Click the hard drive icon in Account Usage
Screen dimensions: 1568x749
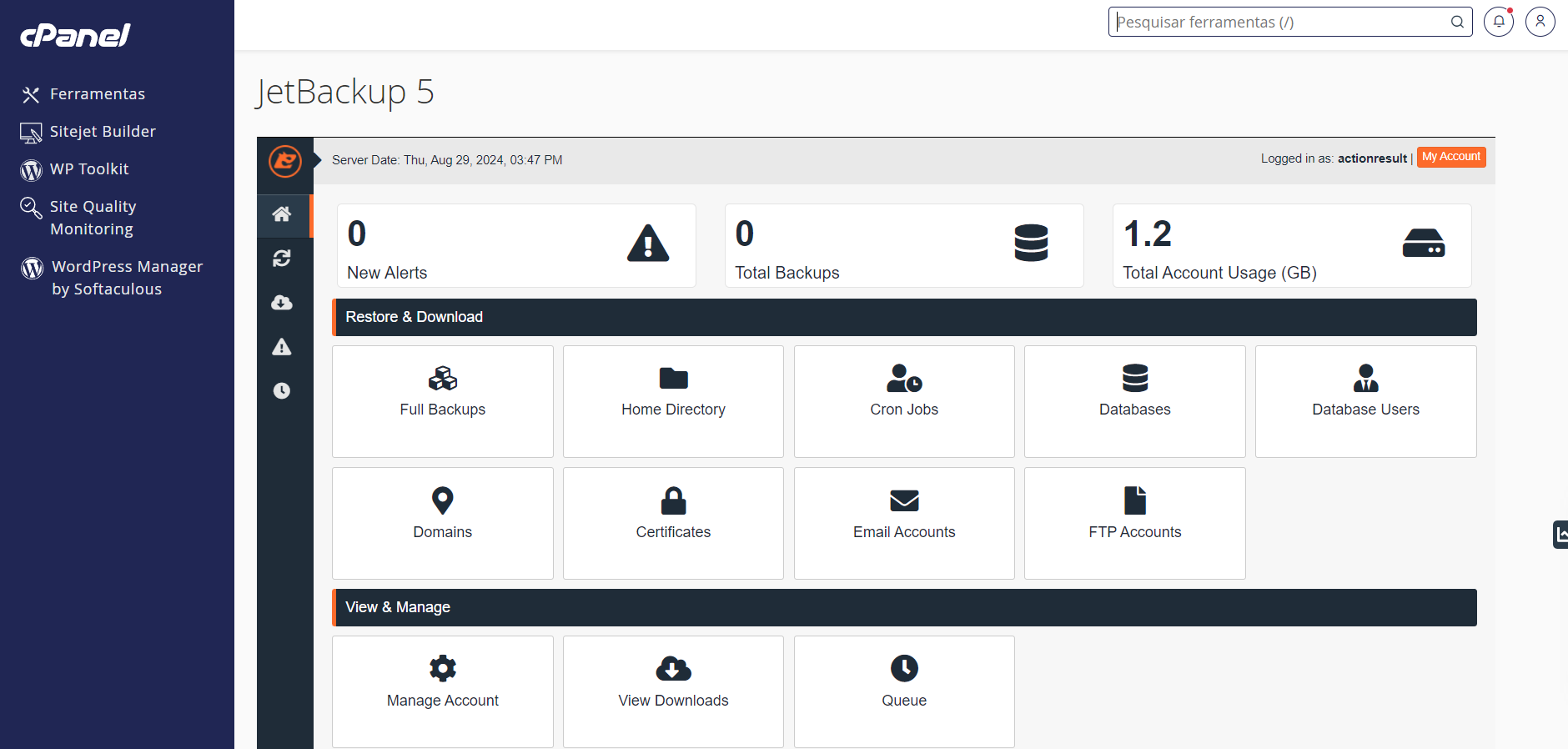click(1424, 244)
